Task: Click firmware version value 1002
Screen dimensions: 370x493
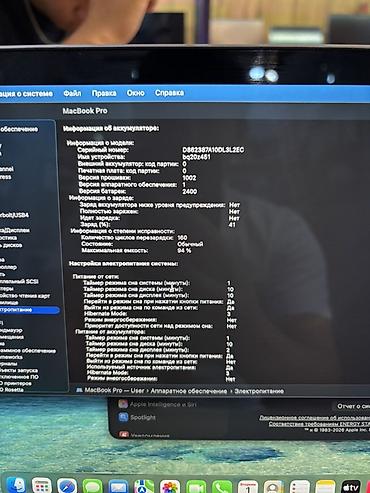Action: (x=189, y=178)
